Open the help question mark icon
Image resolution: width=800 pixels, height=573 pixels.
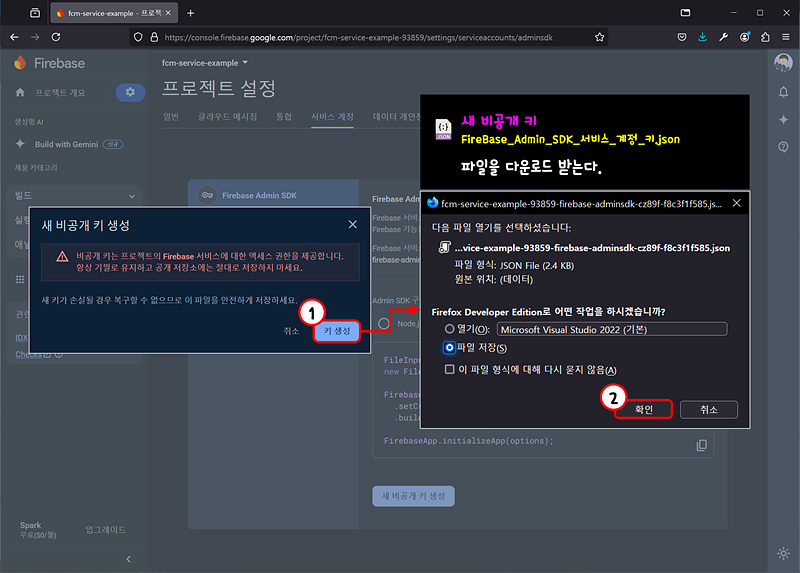tap(783, 147)
